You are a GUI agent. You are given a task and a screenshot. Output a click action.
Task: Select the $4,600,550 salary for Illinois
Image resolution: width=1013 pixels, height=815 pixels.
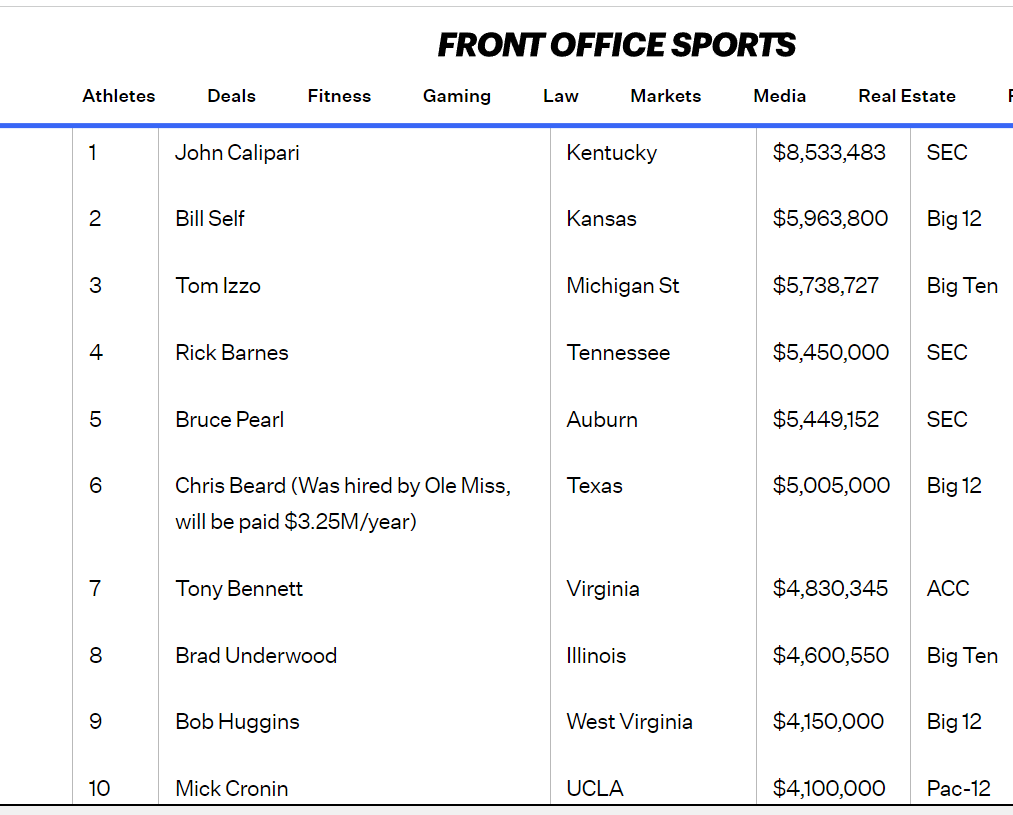click(830, 656)
